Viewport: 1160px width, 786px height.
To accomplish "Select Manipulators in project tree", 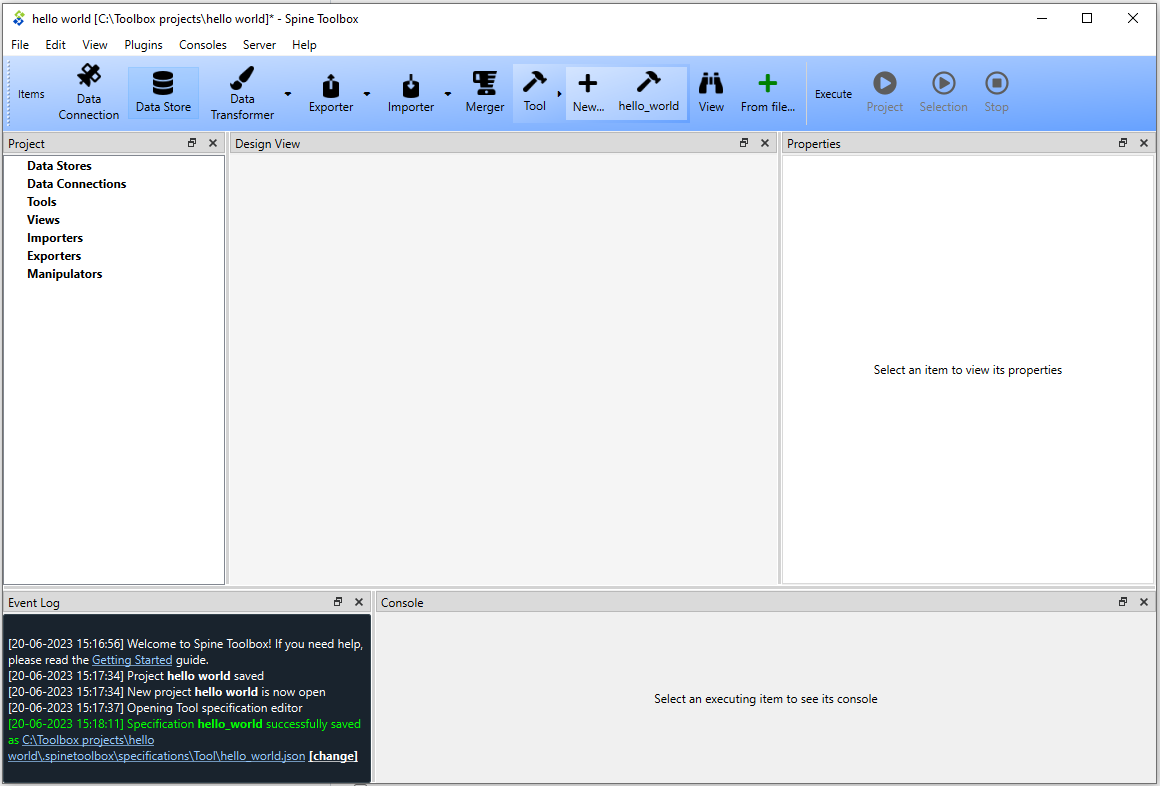I will (x=64, y=274).
